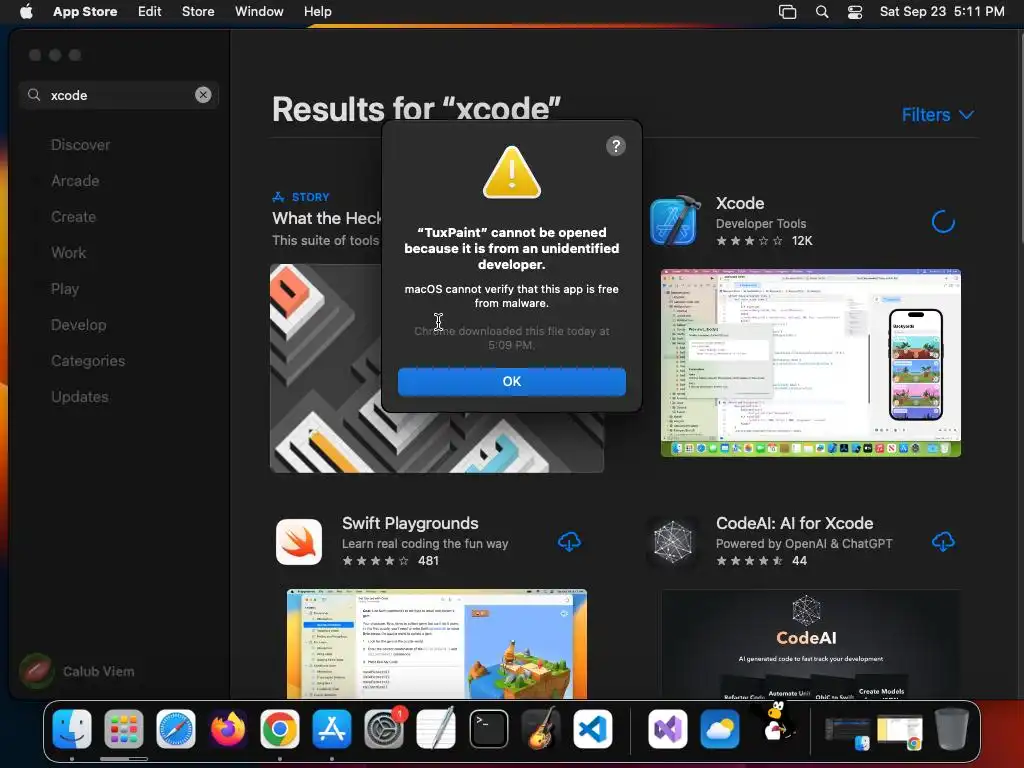This screenshot has width=1024, height=768.
Task: Open the weather cloud app in Dock
Action: click(720, 729)
